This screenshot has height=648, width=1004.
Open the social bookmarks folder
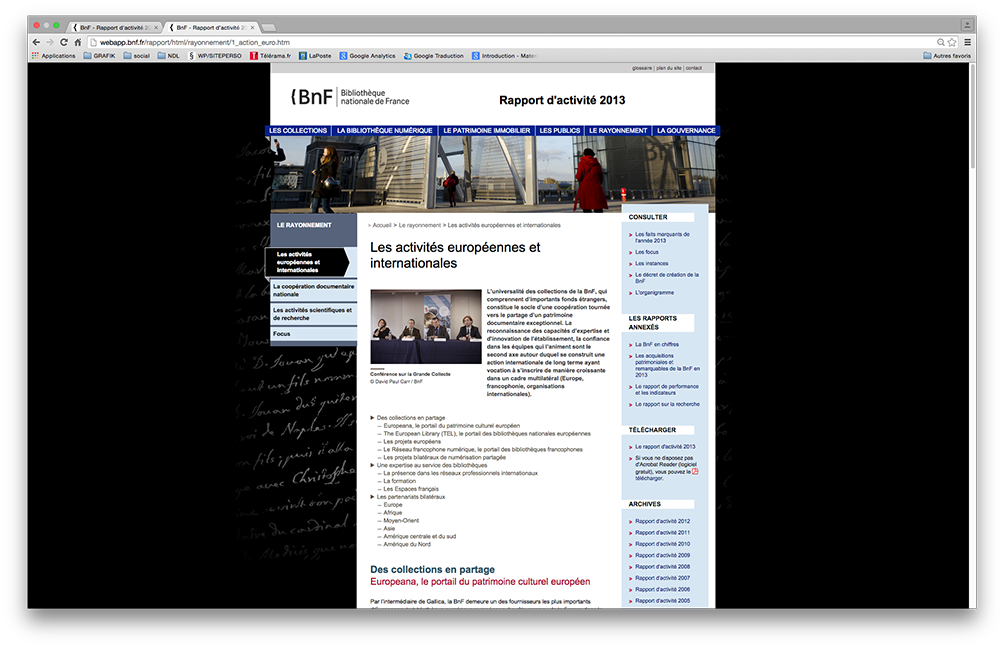(137, 56)
